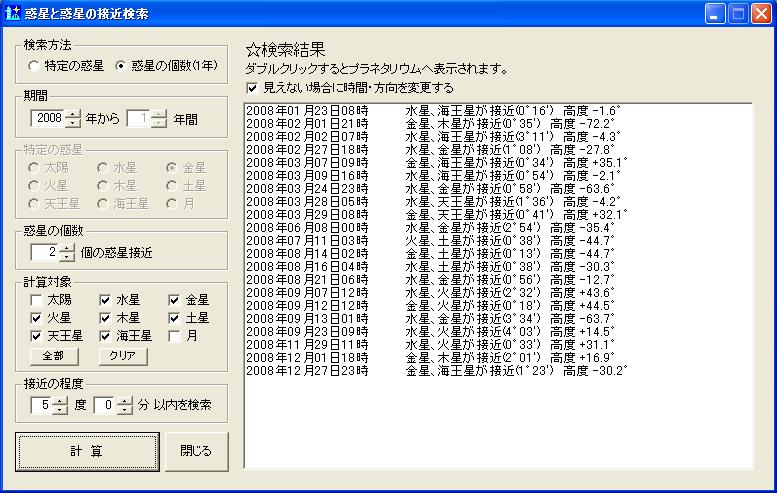
Task: Adjust the 度 degree spinner
Action: (x=58, y=405)
